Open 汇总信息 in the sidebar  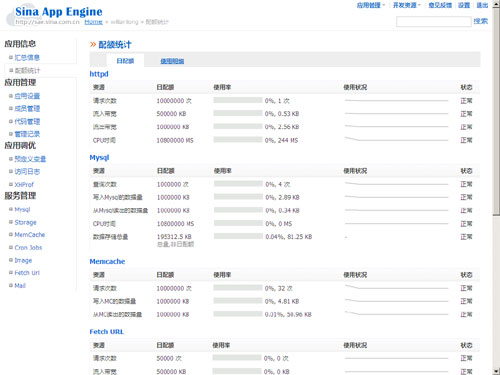[27, 58]
